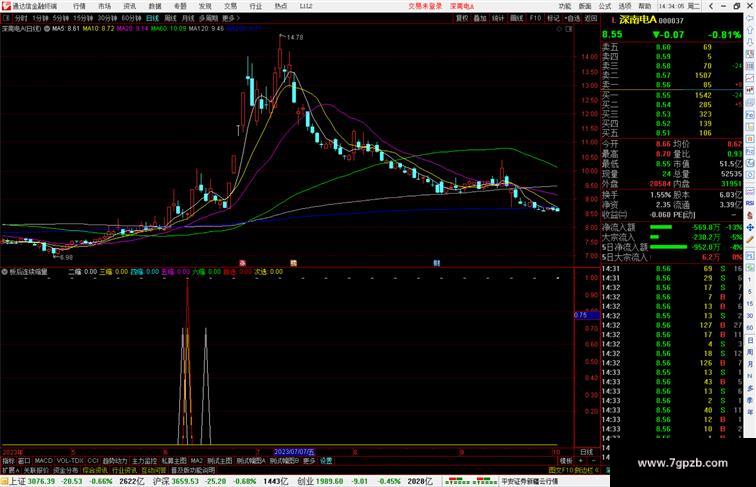Expand the 扩展 panel
Image resolution: width=756 pixels, height=487 pixels.
tap(10, 470)
